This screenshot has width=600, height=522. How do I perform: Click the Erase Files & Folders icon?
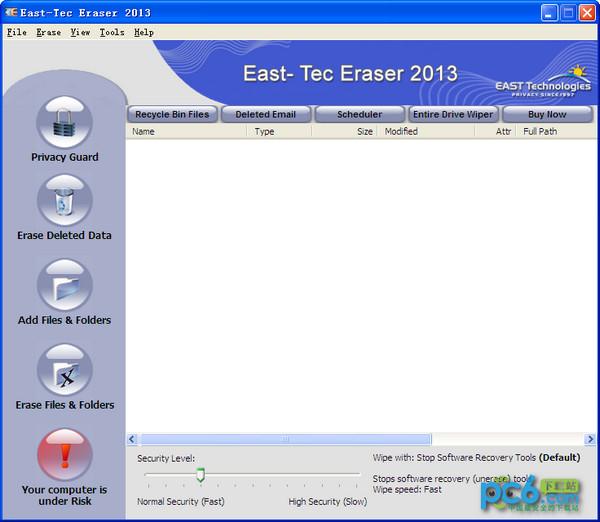tap(65, 369)
